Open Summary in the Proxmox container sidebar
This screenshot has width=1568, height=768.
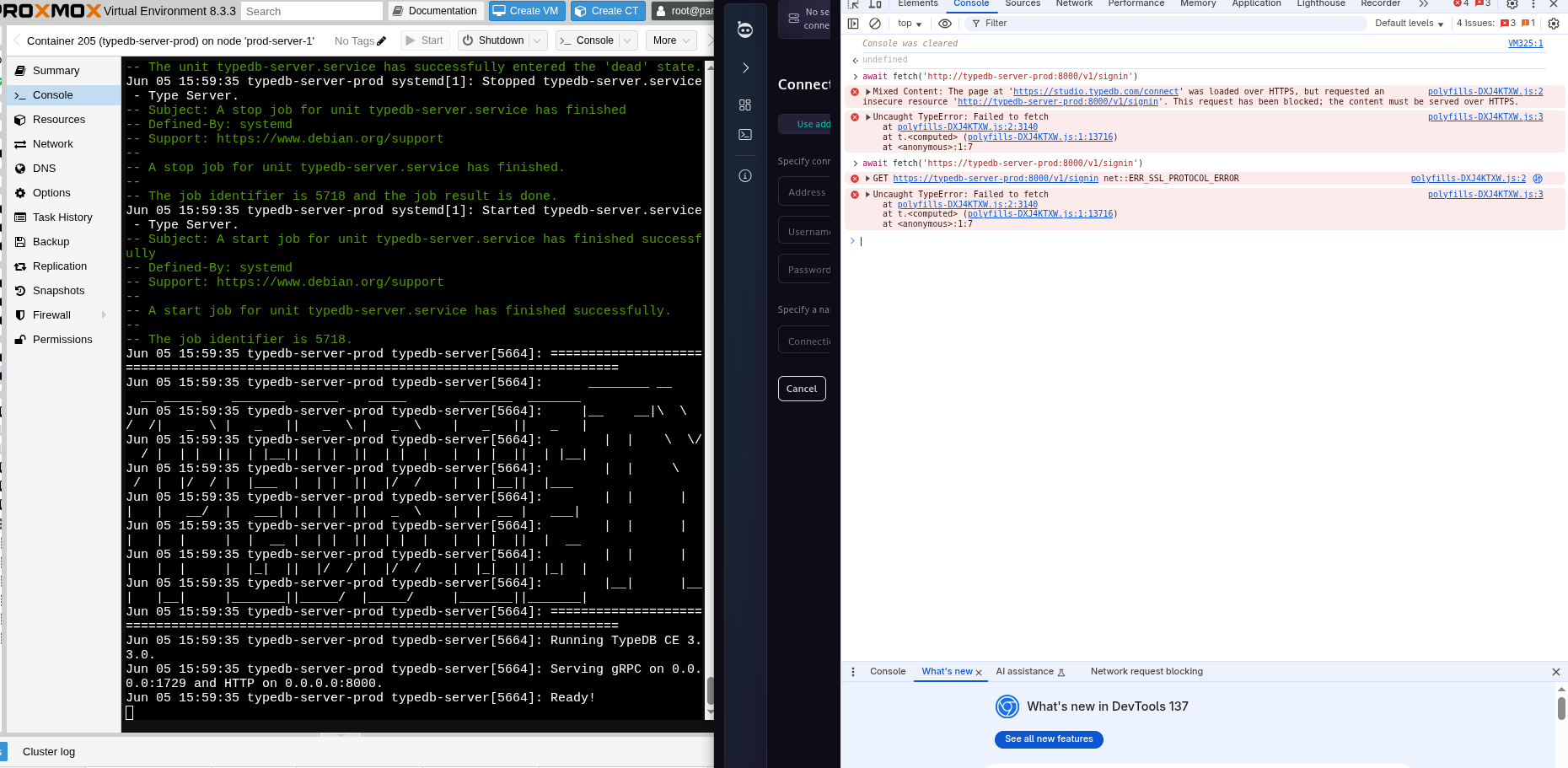[56, 71]
